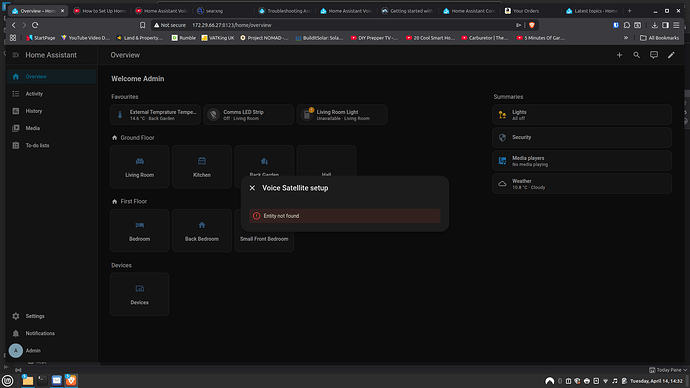Open the All Bookmarks folder

pos(659,38)
